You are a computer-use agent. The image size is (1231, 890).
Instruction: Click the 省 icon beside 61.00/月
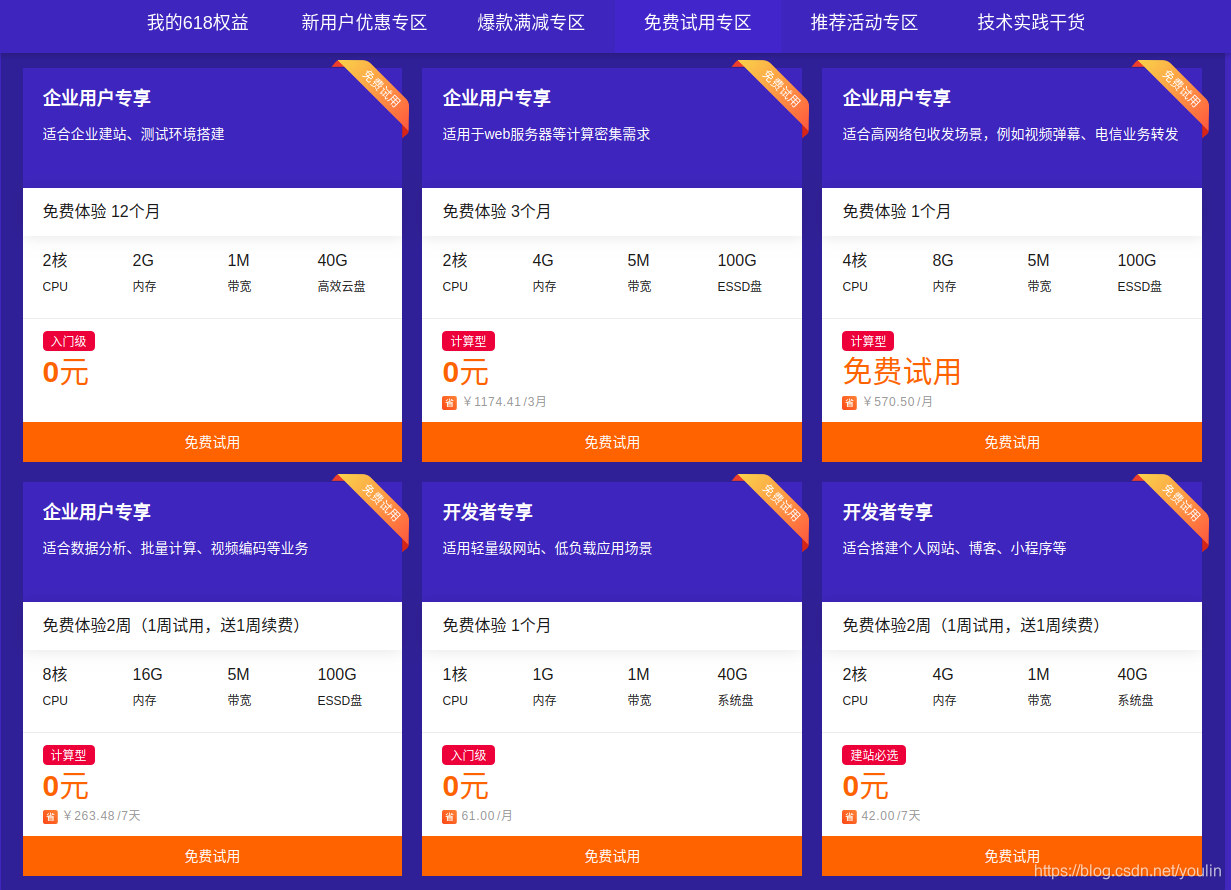450,817
